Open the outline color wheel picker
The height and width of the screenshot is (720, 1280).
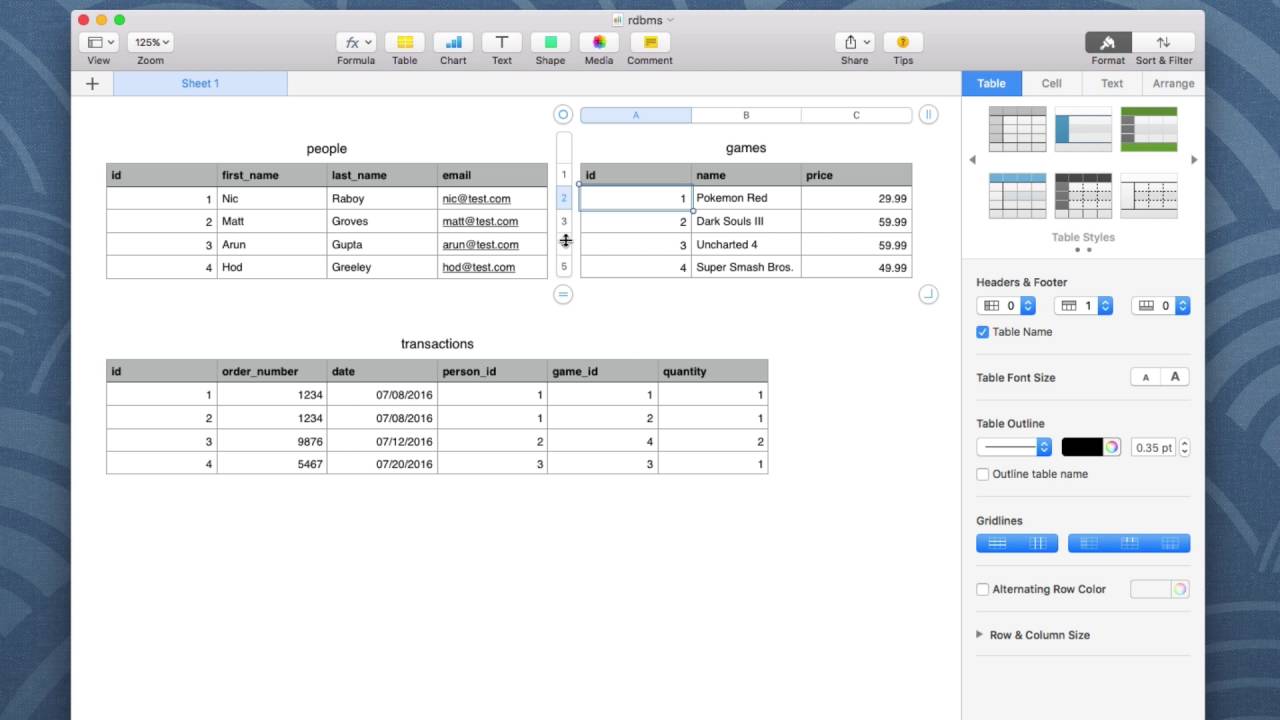tap(1111, 447)
